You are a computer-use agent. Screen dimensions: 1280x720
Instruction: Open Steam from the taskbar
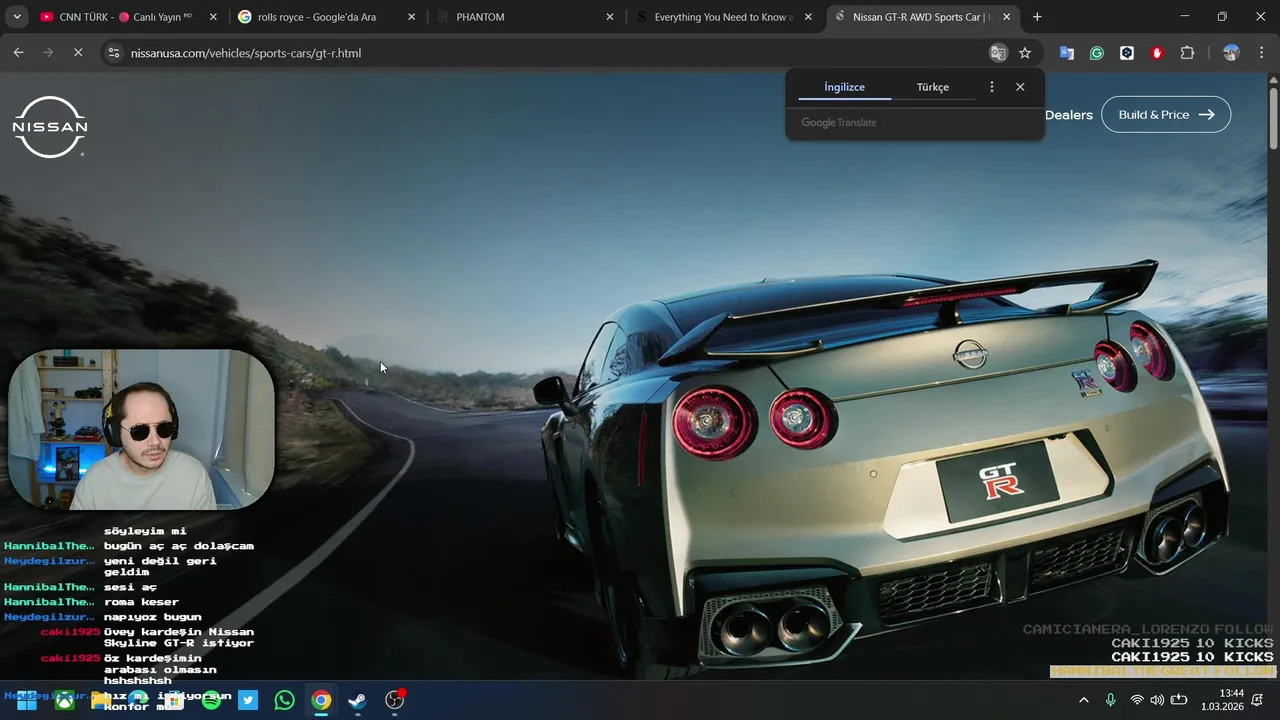point(358,701)
